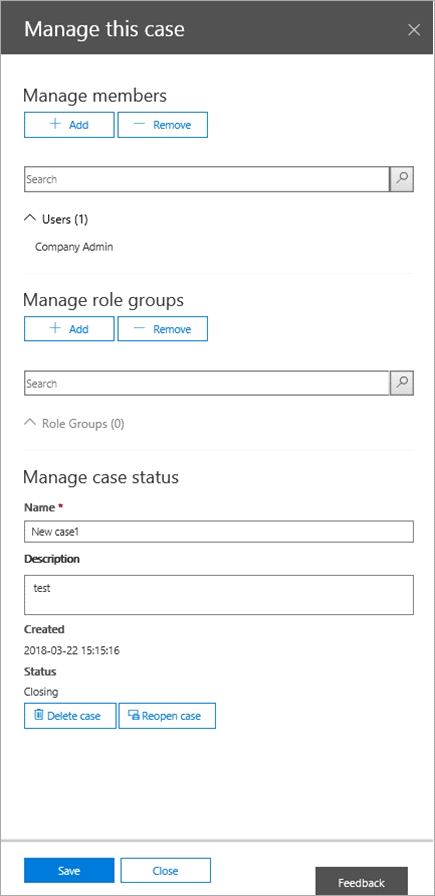This screenshot has width=435, height=896.
Task: Click the trash icon on Delete case
Action: click(39, 715)
